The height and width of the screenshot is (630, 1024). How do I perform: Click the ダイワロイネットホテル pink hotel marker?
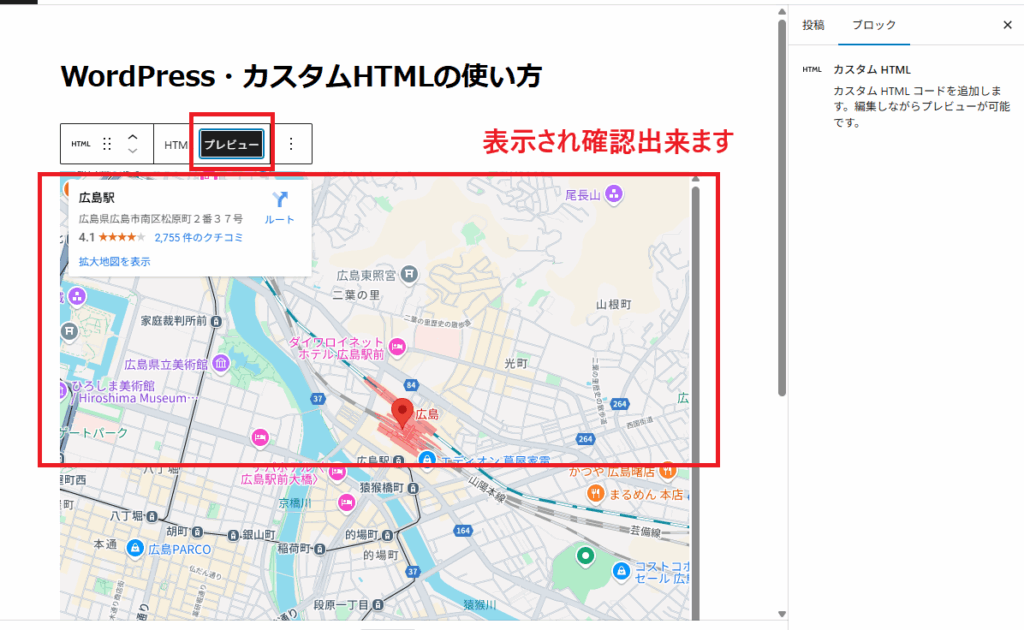[x=397, y=347]
